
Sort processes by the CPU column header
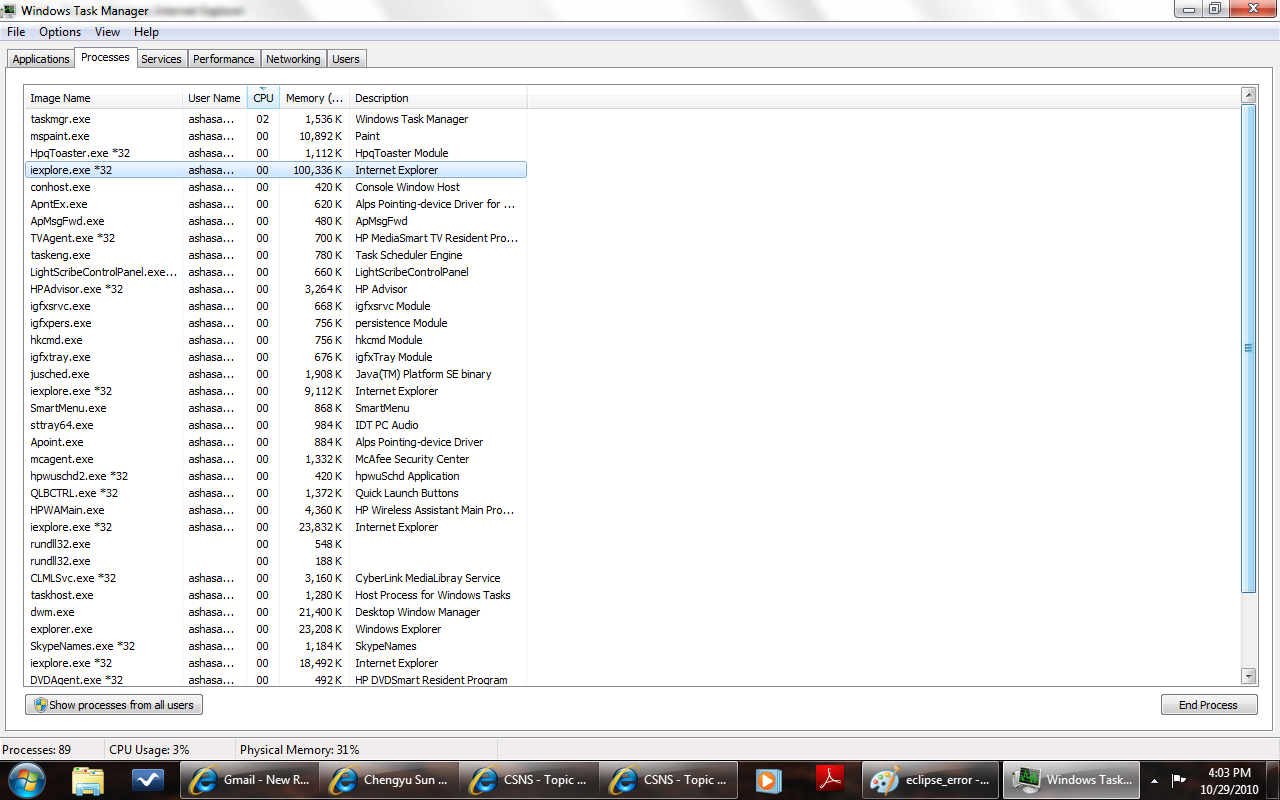pos(263,98)
